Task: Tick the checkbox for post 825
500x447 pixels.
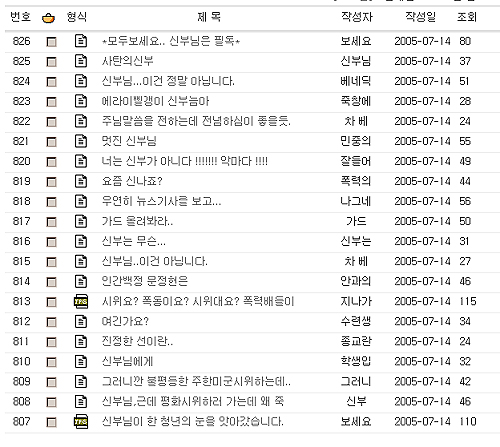Action: click(51, 62)
